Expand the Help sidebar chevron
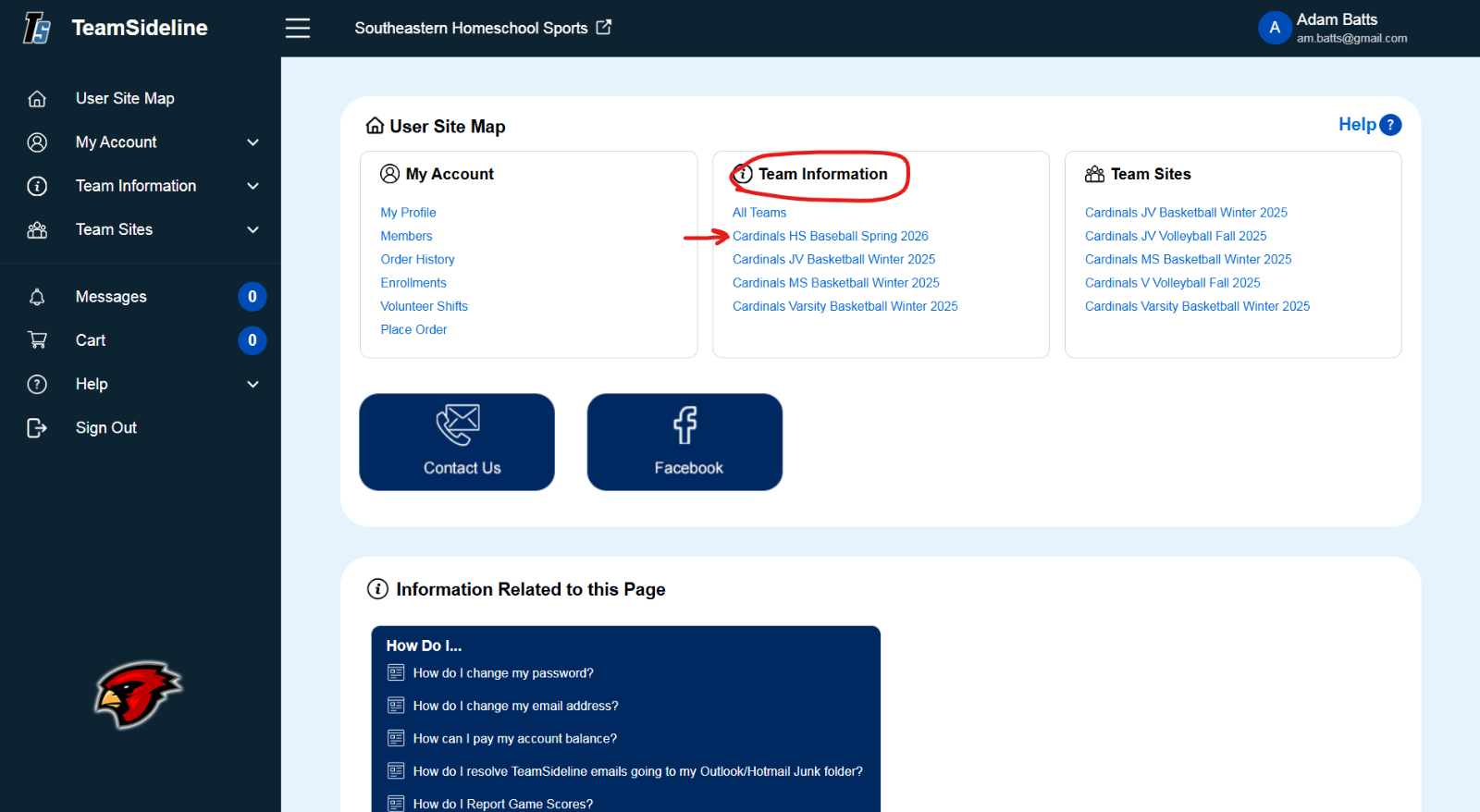1480x812 pixels. 253,384
